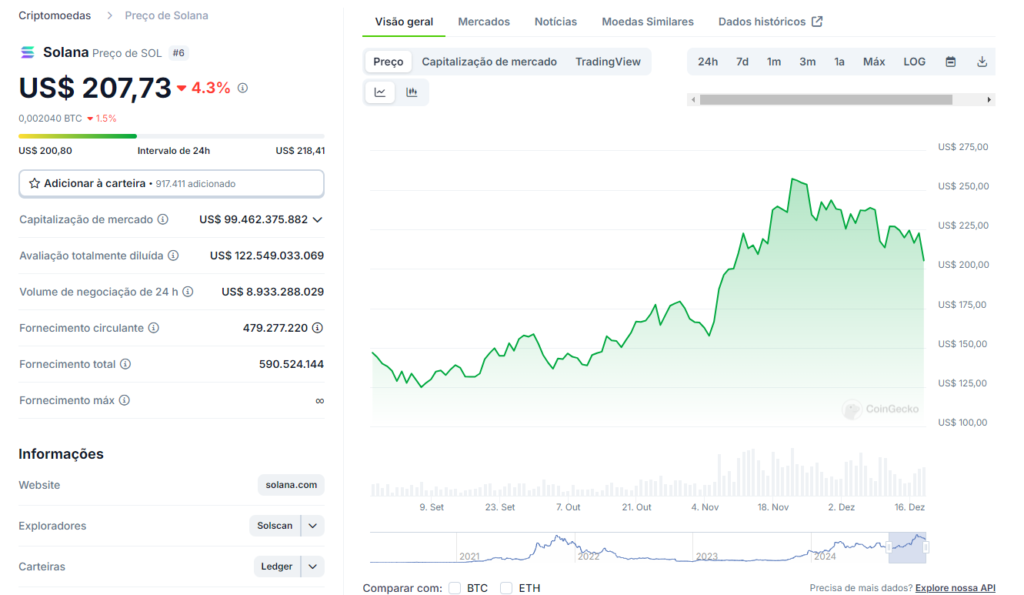Set chart range to 7d
This screenshot has height=595, width=1024.
[743, 61]
